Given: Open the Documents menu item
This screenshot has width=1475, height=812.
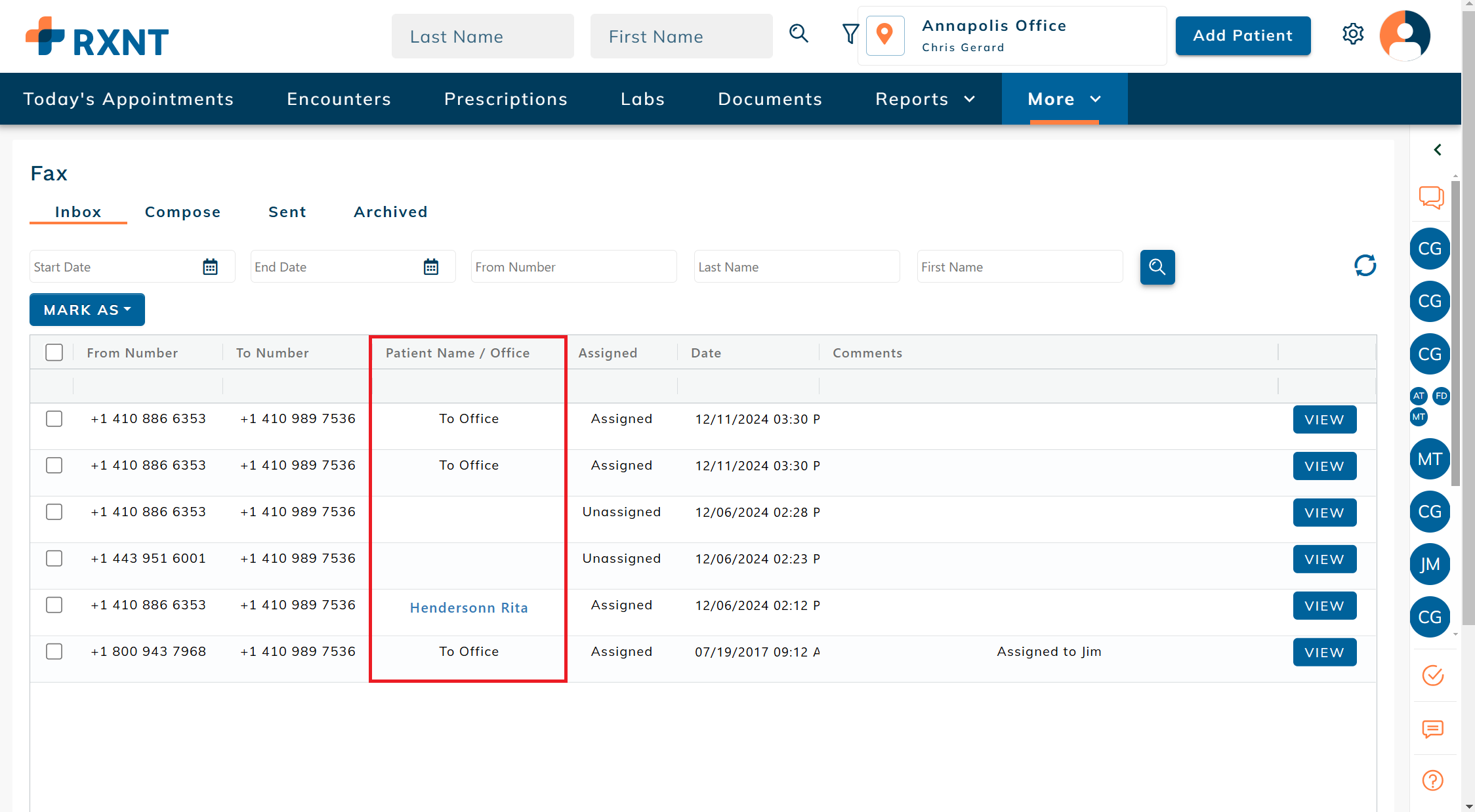Looking at the screenshot, I should pos(770,99).
